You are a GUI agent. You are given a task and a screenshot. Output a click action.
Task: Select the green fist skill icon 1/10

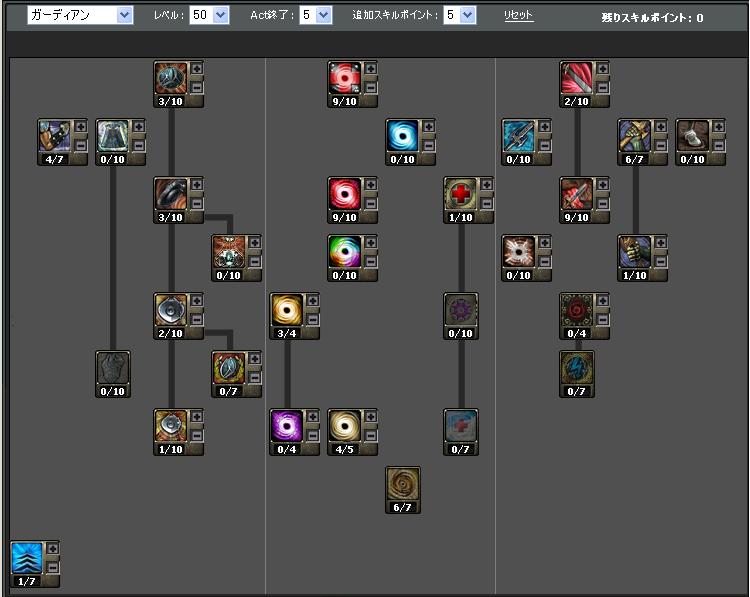pos(635,252)
